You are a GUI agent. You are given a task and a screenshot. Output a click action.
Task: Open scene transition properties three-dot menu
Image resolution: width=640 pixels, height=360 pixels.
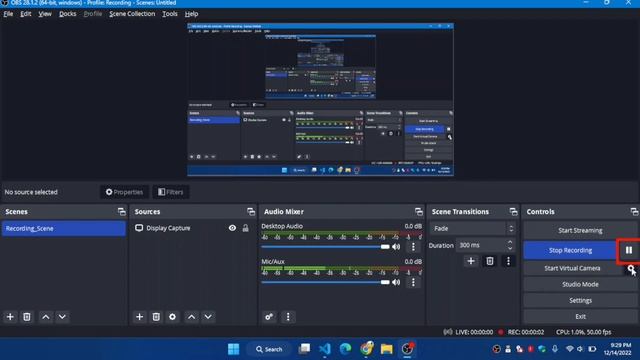(508, 261)
